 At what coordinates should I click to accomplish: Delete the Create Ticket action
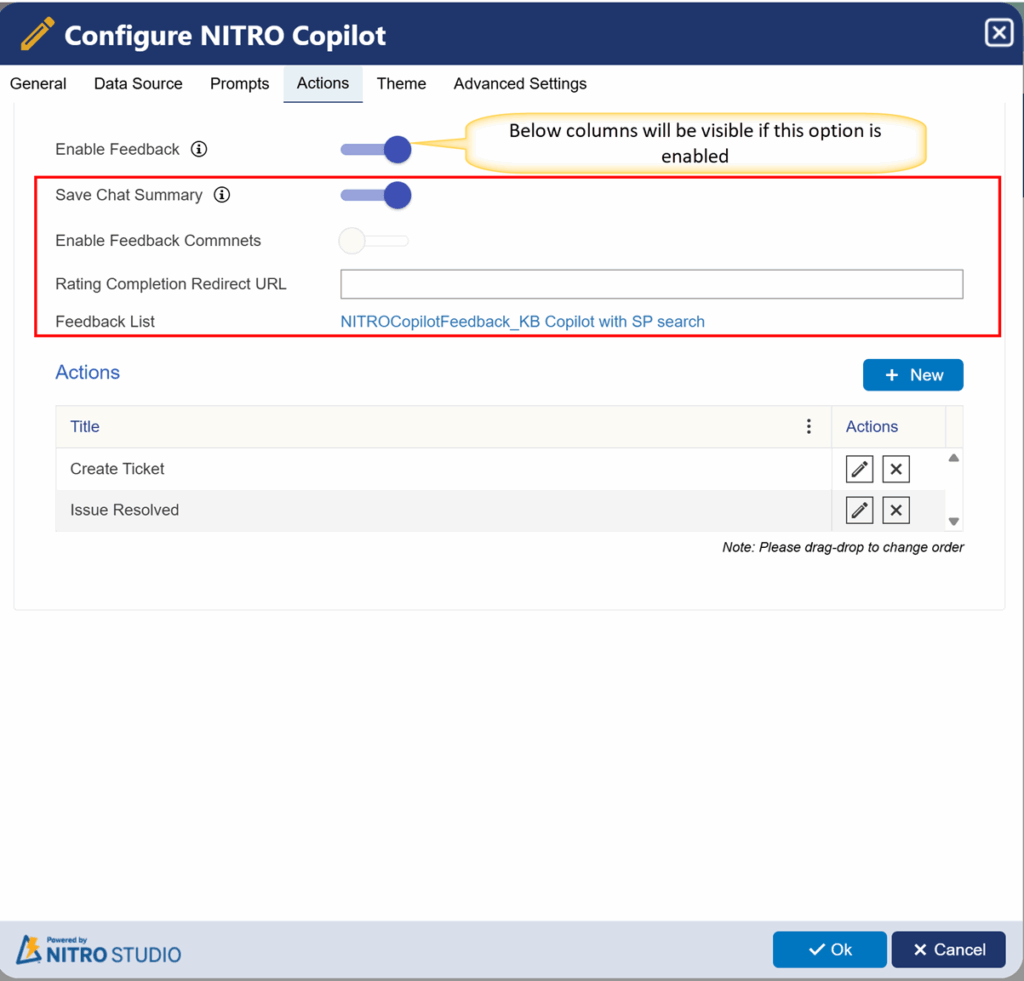pos(895,469)
